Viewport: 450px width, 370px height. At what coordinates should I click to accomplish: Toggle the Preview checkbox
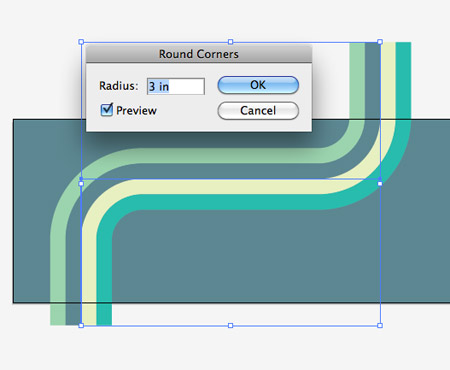[107, 110]
